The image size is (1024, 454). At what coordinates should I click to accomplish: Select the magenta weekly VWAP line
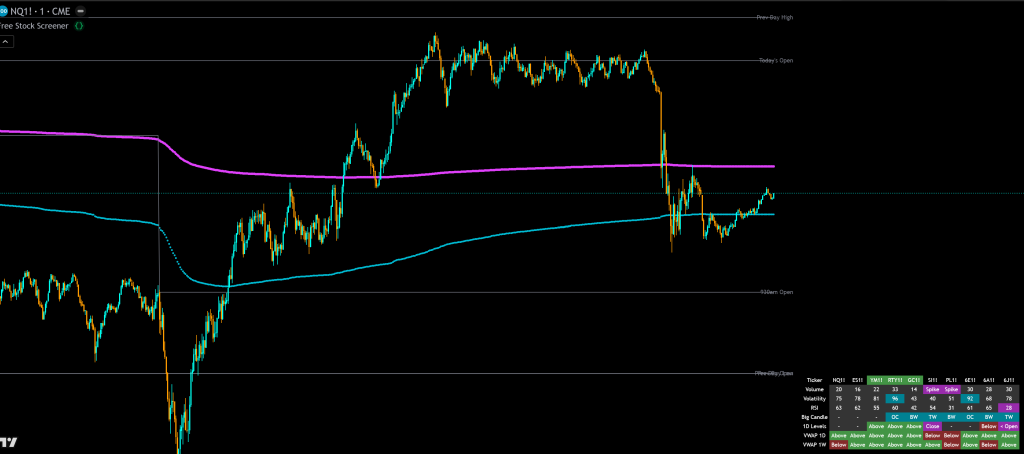[x=500, y=169]
